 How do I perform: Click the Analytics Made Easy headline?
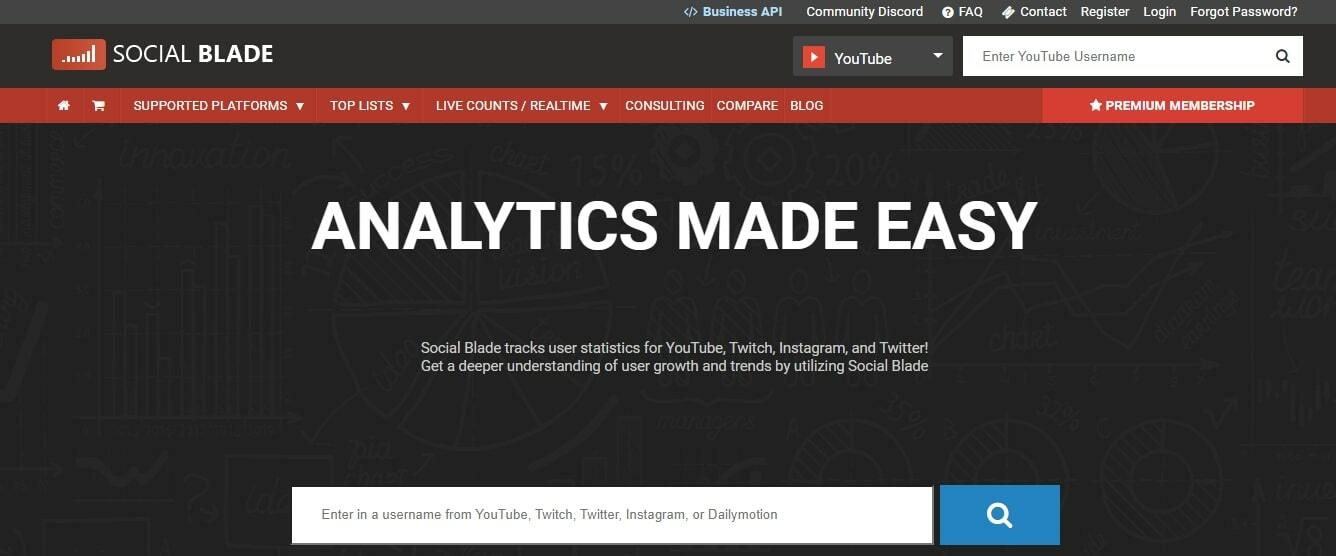674,226
